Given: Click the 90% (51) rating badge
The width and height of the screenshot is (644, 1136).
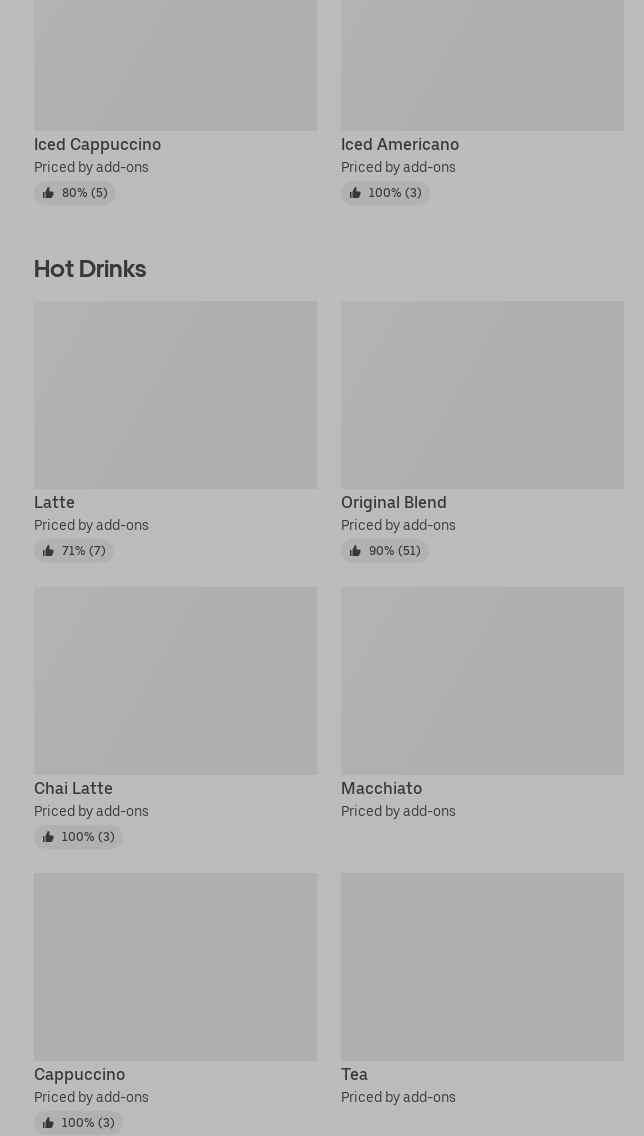Looking at the screenshot, I should tap(385, 551).
